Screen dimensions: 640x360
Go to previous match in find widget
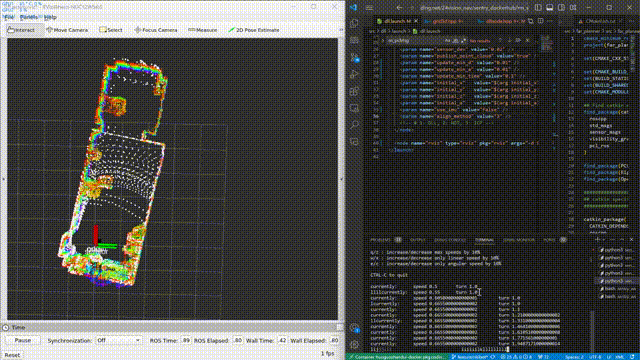coord(500,40)
